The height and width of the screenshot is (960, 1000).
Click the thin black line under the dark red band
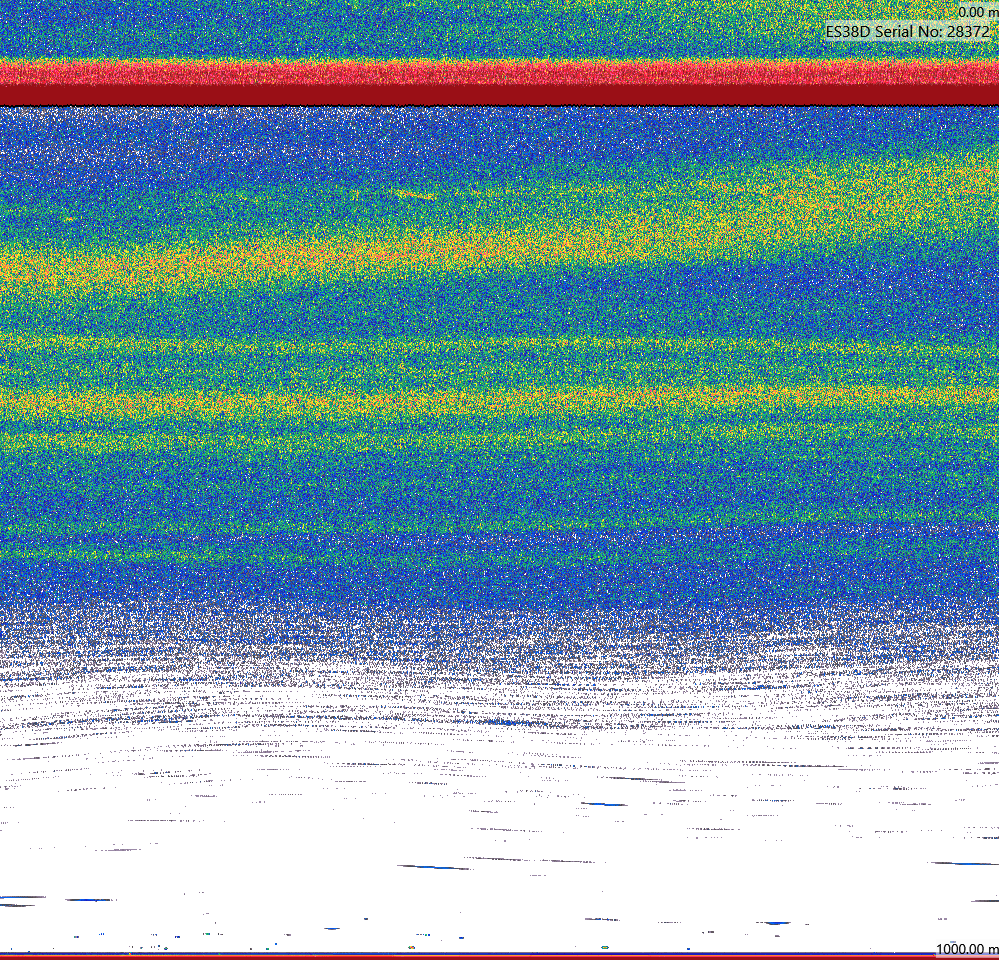point(500,105)
